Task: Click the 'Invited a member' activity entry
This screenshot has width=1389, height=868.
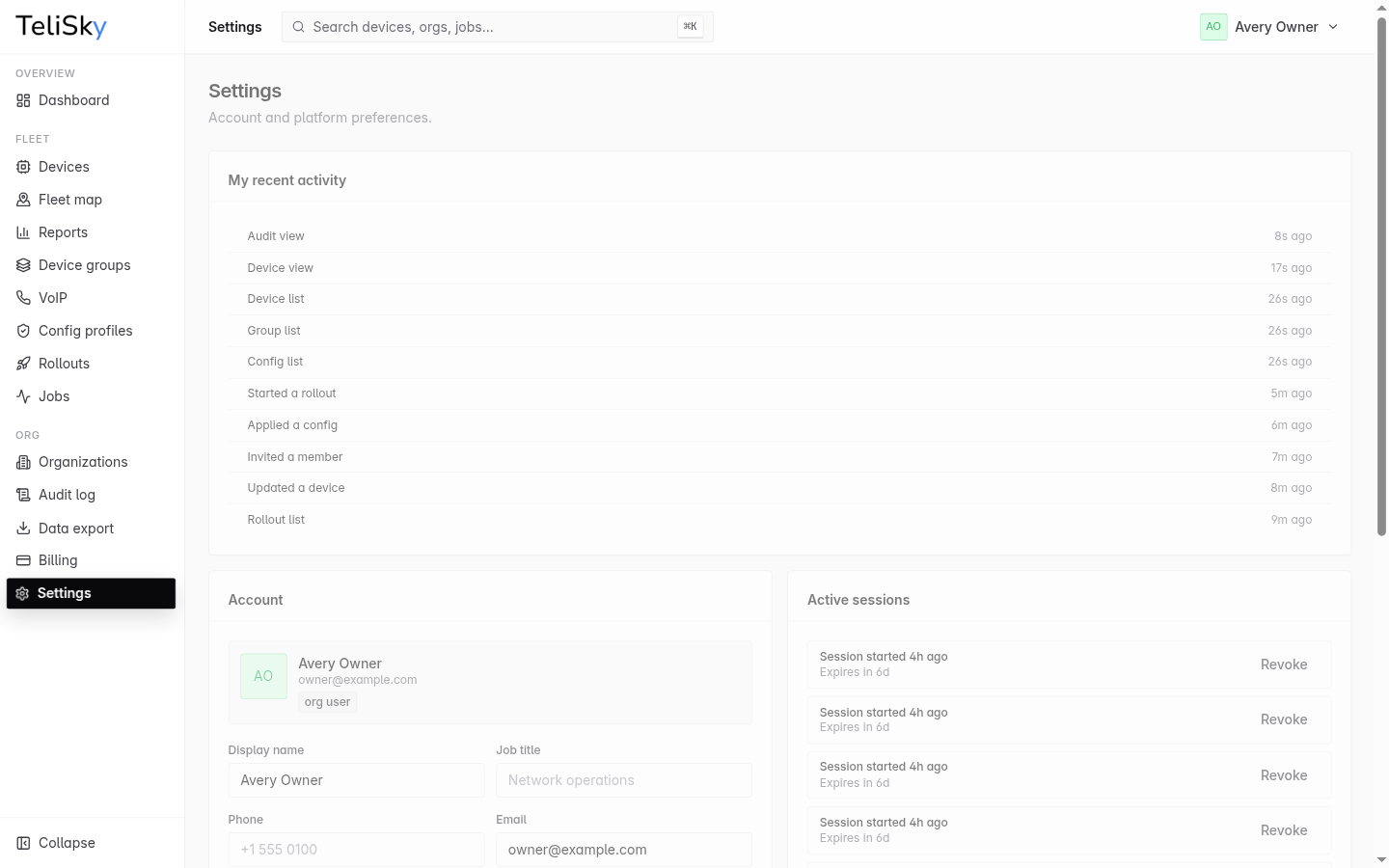Action: [x=779, y=457]
